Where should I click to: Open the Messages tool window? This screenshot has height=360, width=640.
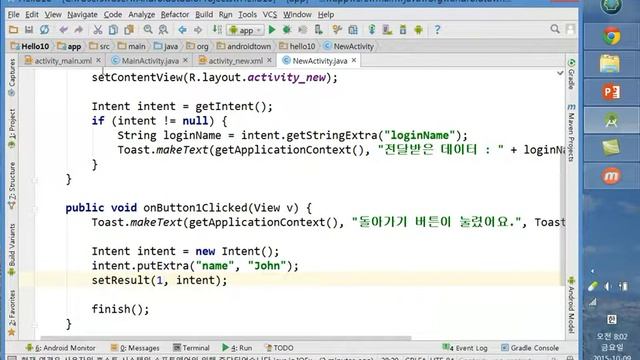[135, 348]
